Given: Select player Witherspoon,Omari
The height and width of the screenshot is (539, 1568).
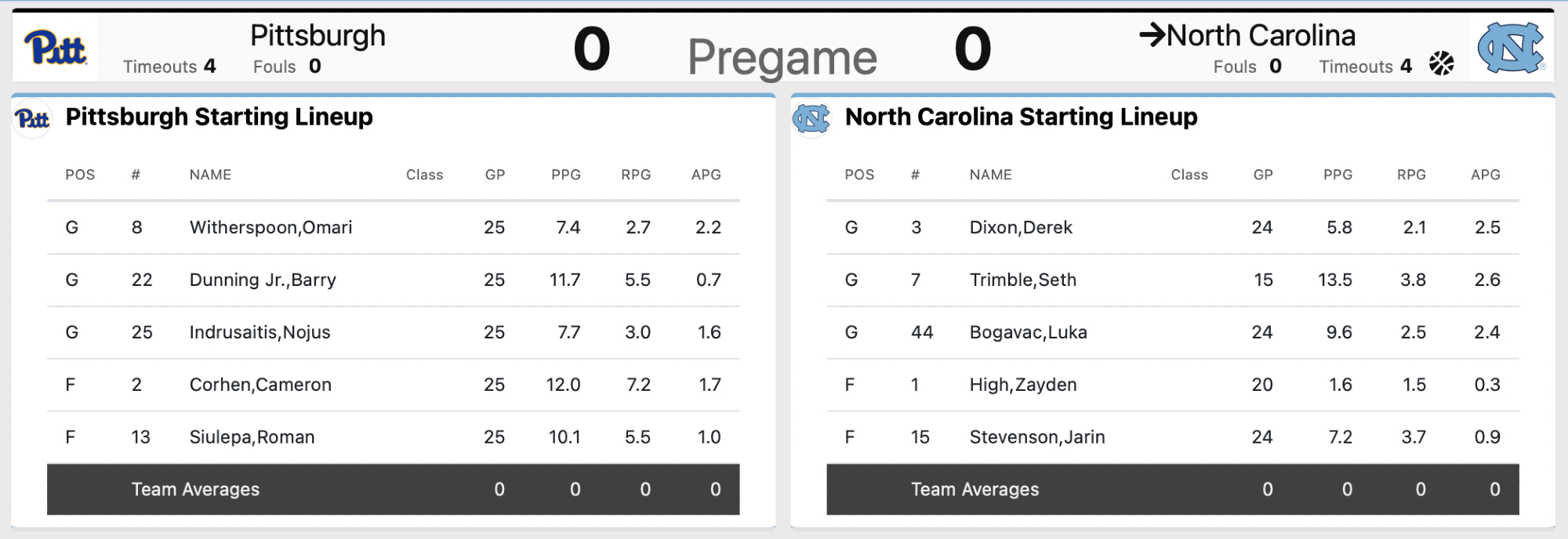Looking at the screenshot, I should tap(270, 227).
